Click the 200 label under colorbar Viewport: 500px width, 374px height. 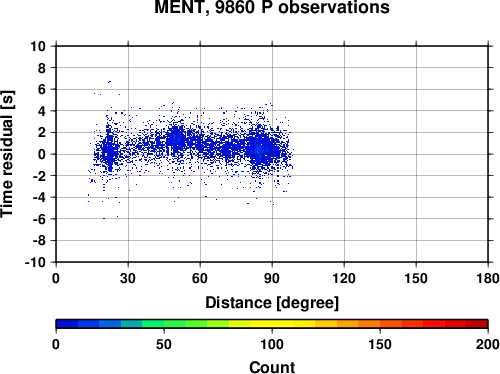[x=488, y=344]
